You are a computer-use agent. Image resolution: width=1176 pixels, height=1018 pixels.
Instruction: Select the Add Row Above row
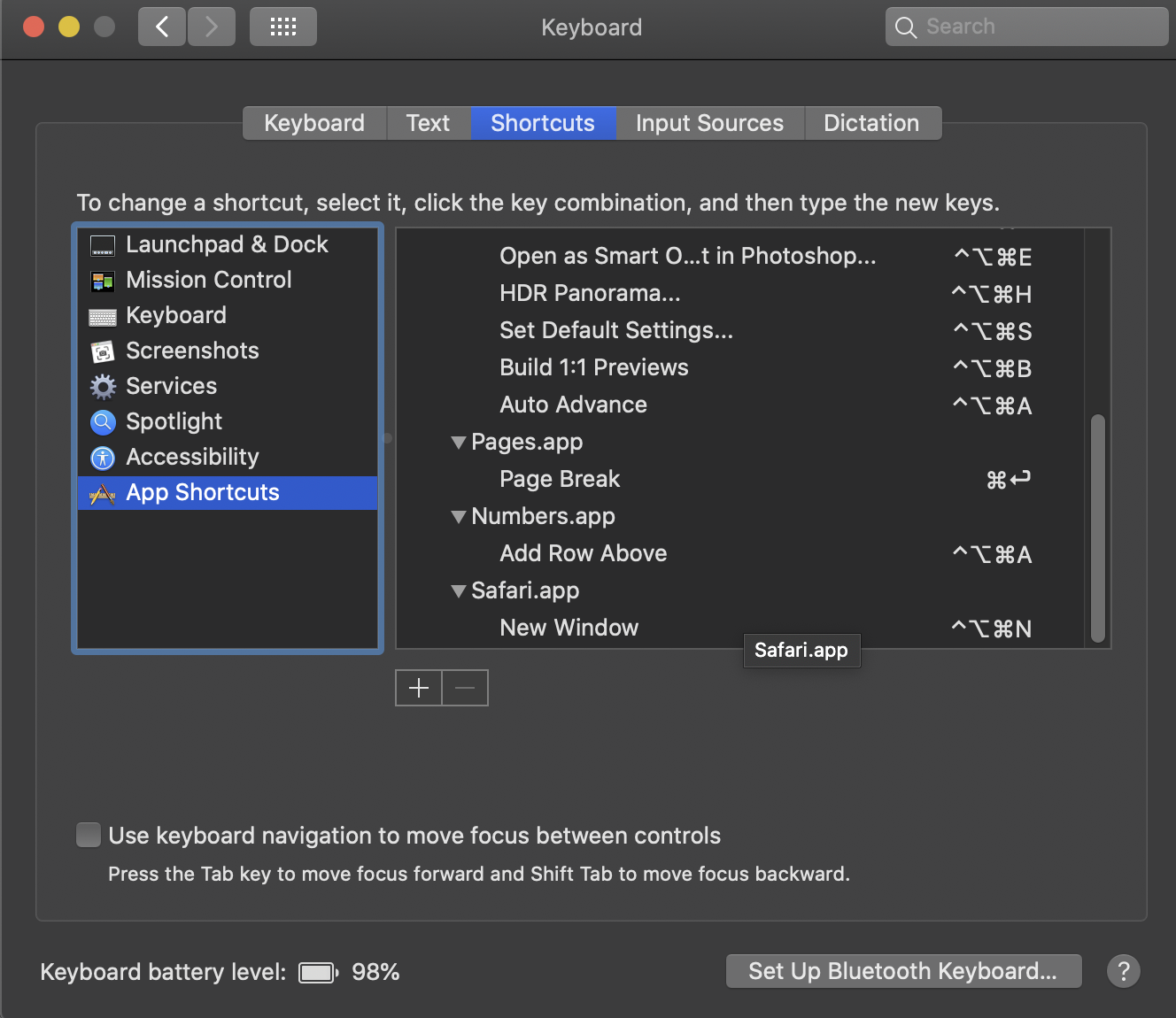(740, 553)
